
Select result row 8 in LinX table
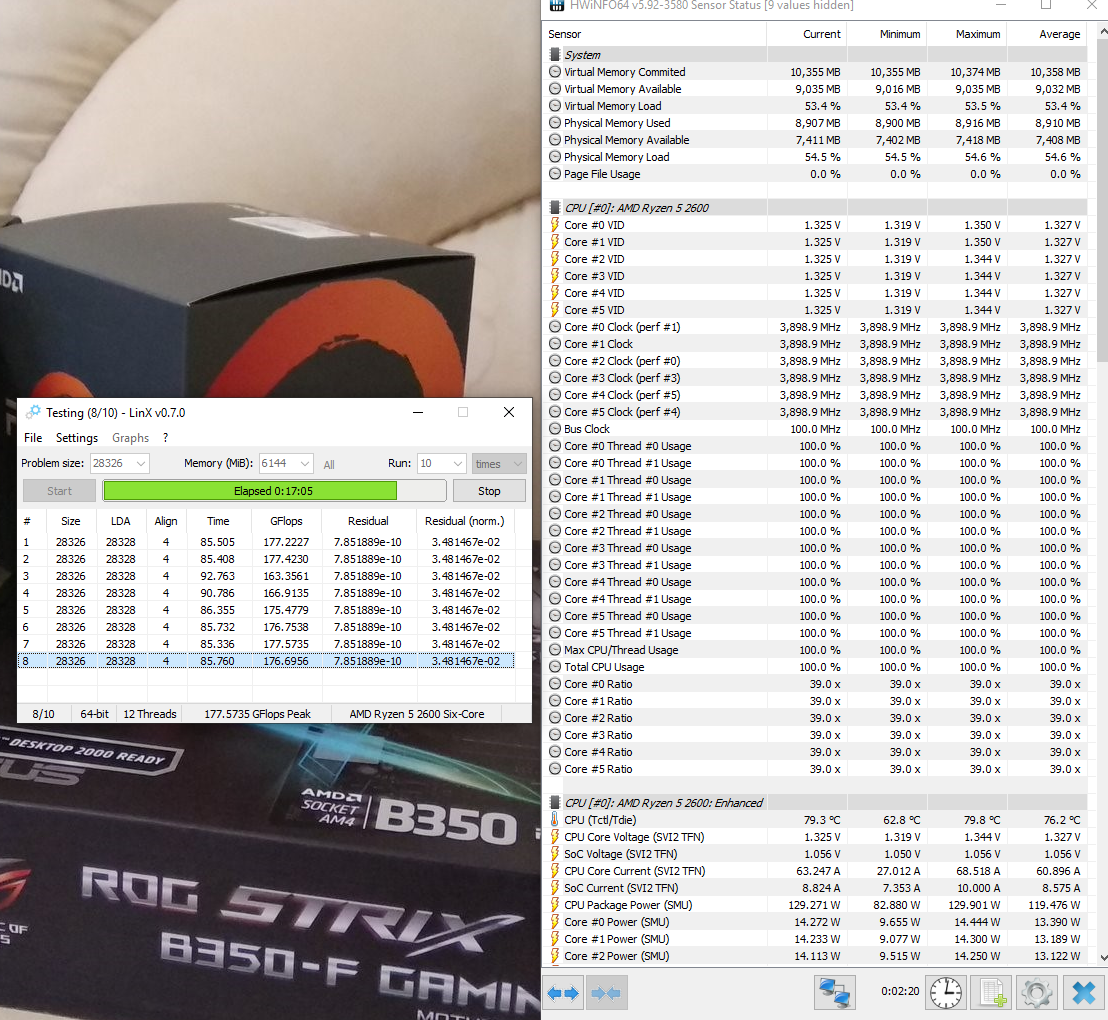point(266,661)
